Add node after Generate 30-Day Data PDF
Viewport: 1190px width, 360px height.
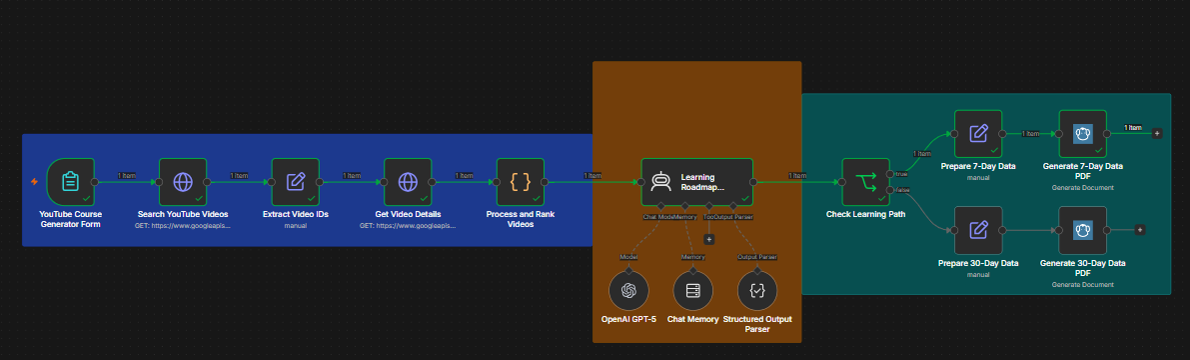pyautogui.click(x=1140, y=229)
